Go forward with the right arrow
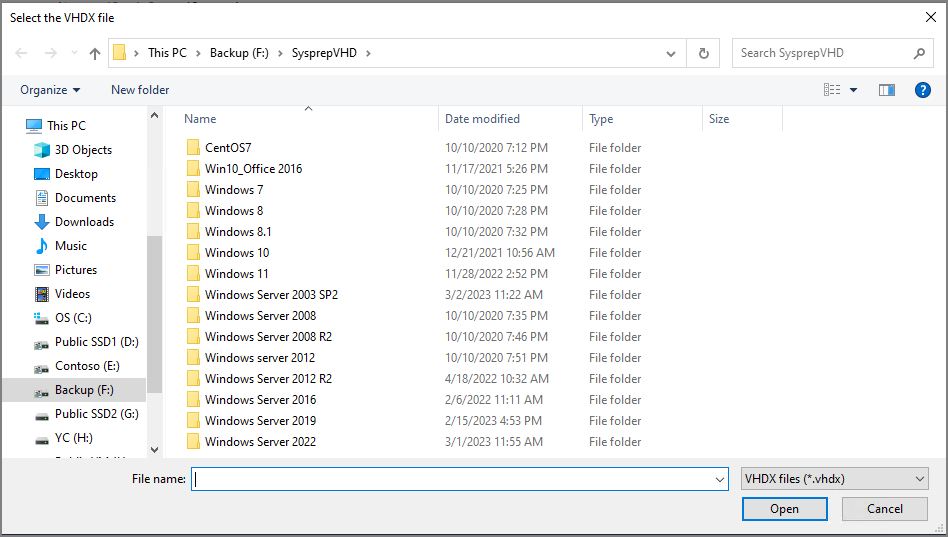This screenshot has height=537, width=948. [x=51, y=53]
